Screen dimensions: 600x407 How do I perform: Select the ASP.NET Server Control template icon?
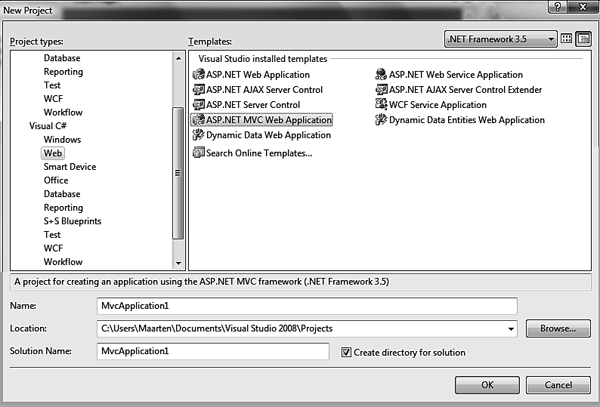199,104
